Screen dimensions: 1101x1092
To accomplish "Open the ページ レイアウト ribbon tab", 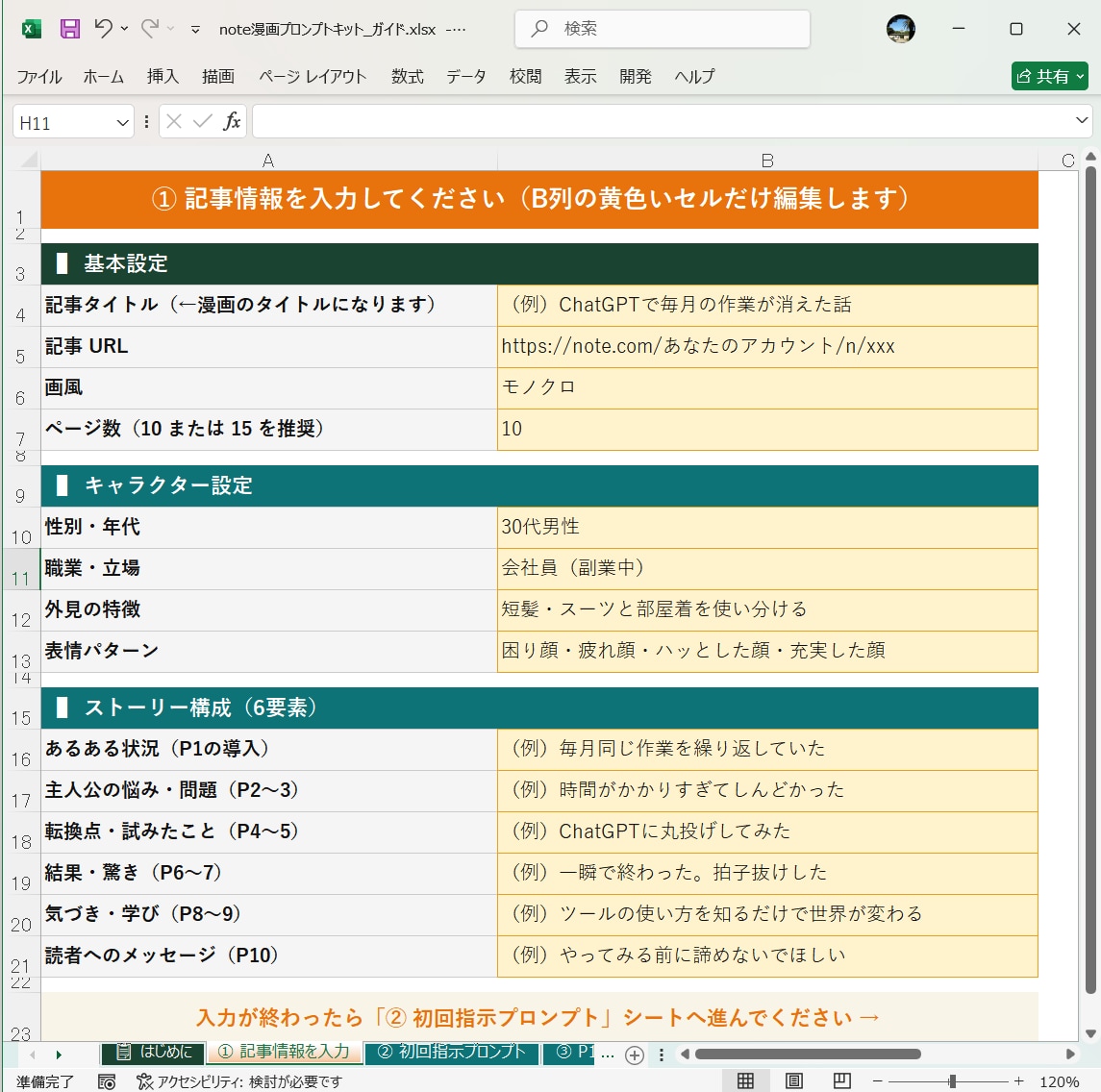I will click(x=313, y=76).
